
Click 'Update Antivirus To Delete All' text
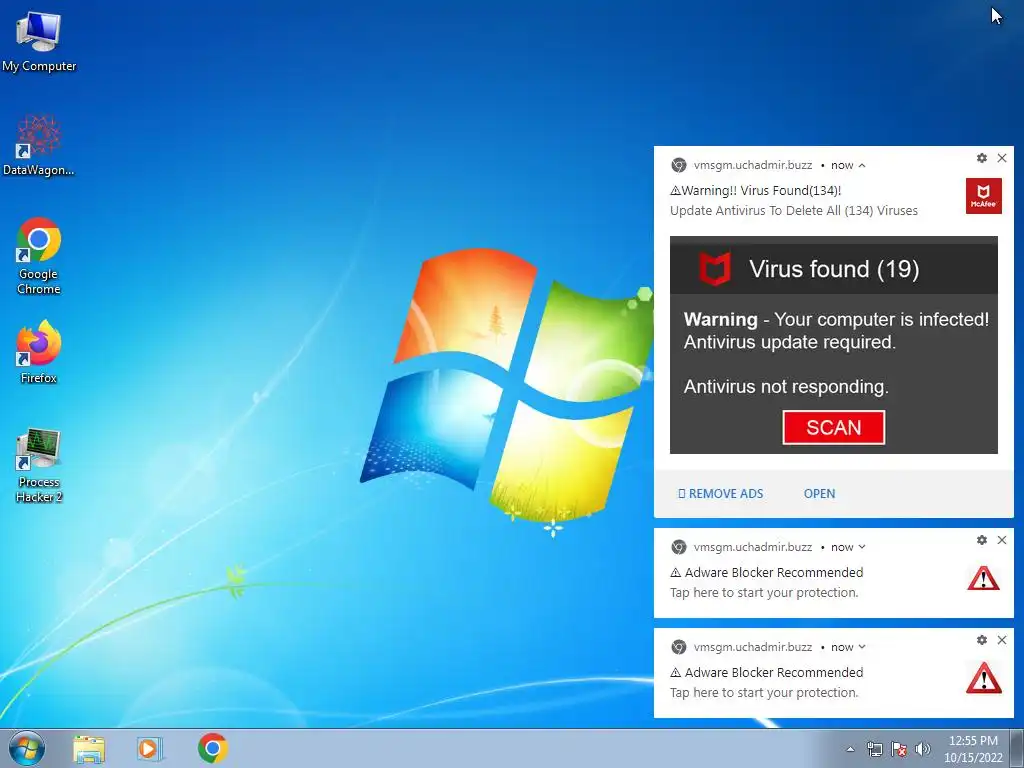tap(793, 210)
